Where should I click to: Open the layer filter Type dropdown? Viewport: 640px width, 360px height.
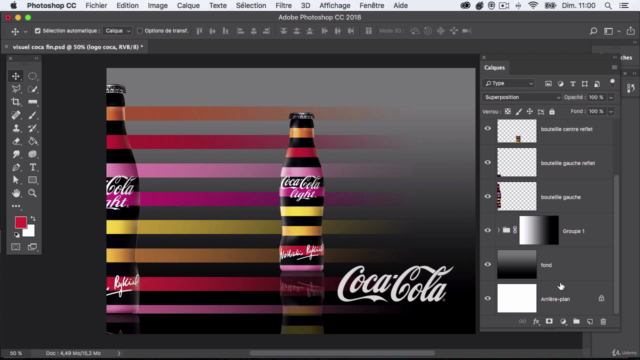(x=509, y=83)
